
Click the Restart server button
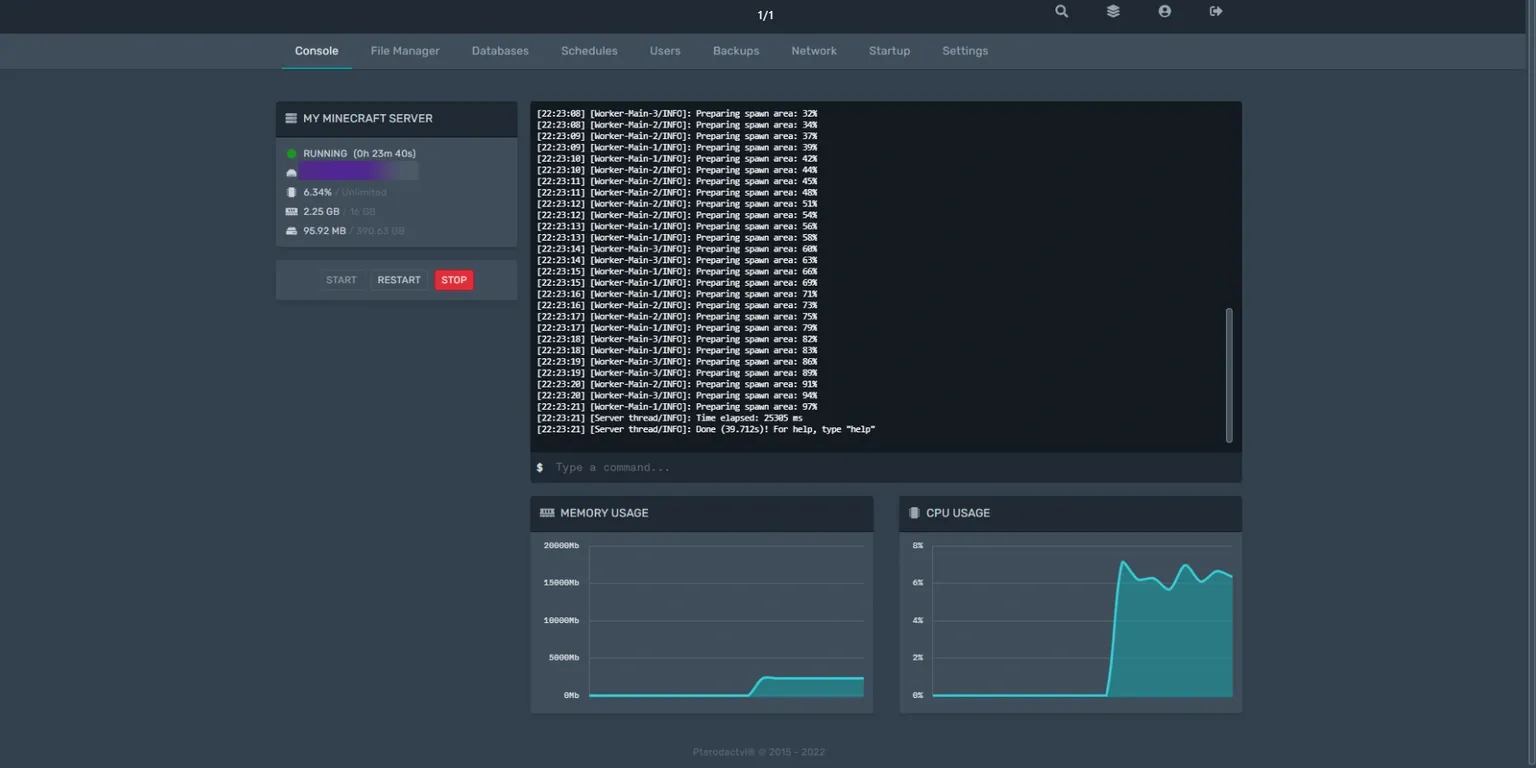pyautogui.click(x=399, y=280)
